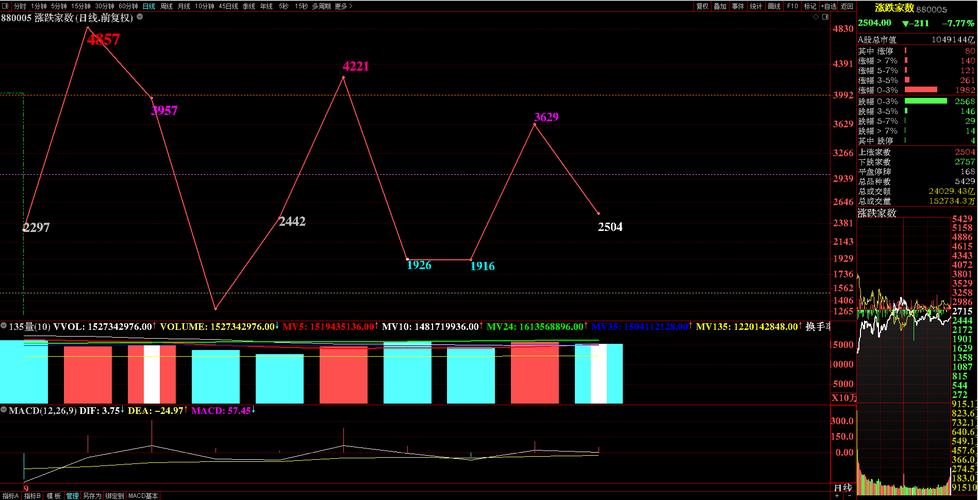The width and height of the screenshot is (978, 500).
Task: Collapse the 135量 indicator panel marker
Action: click(4, 326)
